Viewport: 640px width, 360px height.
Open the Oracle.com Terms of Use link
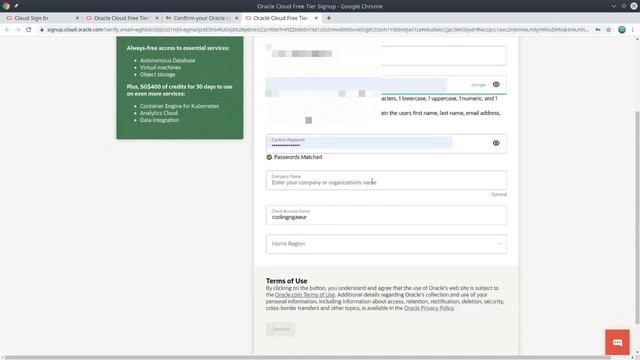tap(305, 295)
